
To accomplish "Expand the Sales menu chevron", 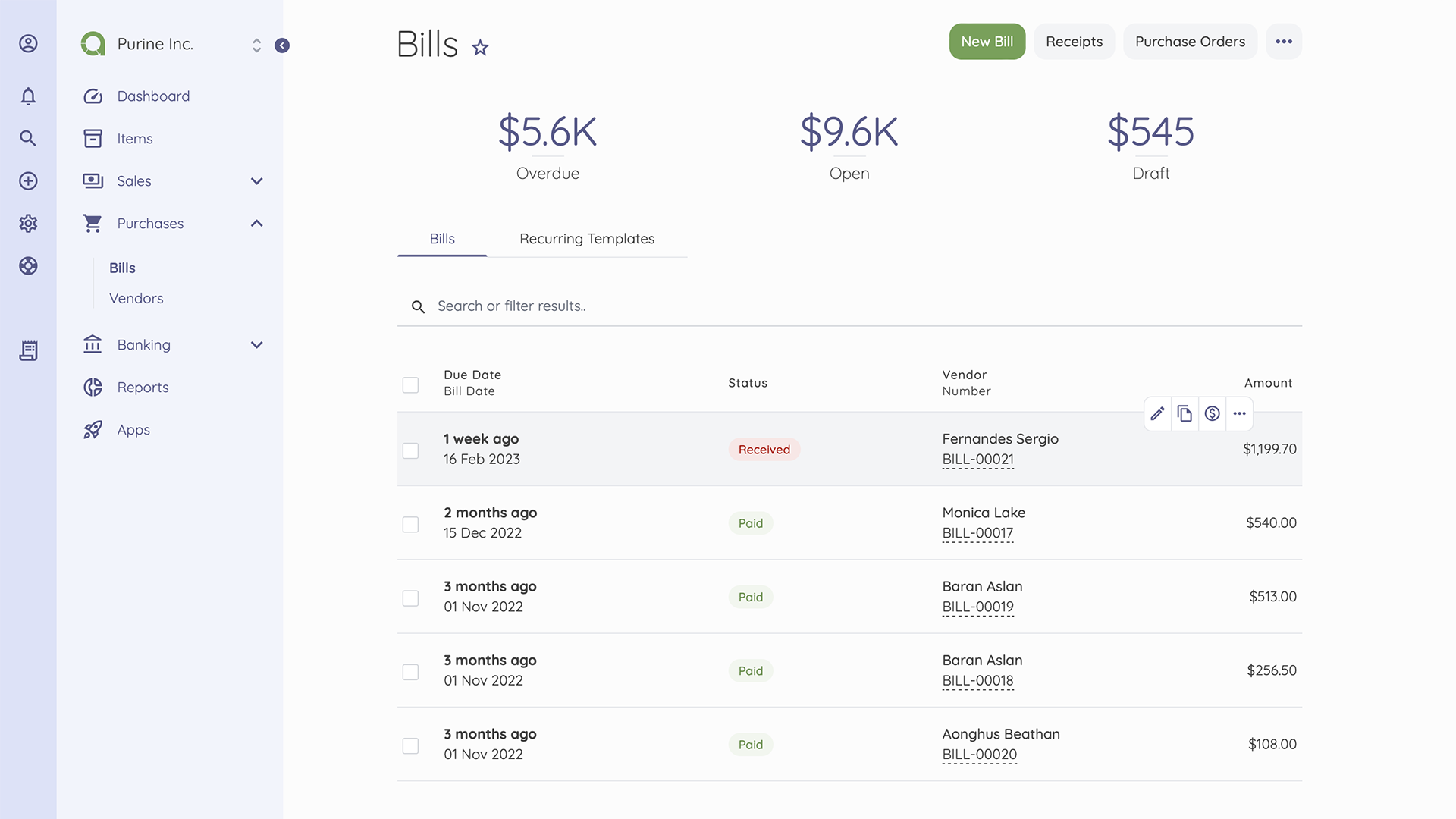I will 256,181.
